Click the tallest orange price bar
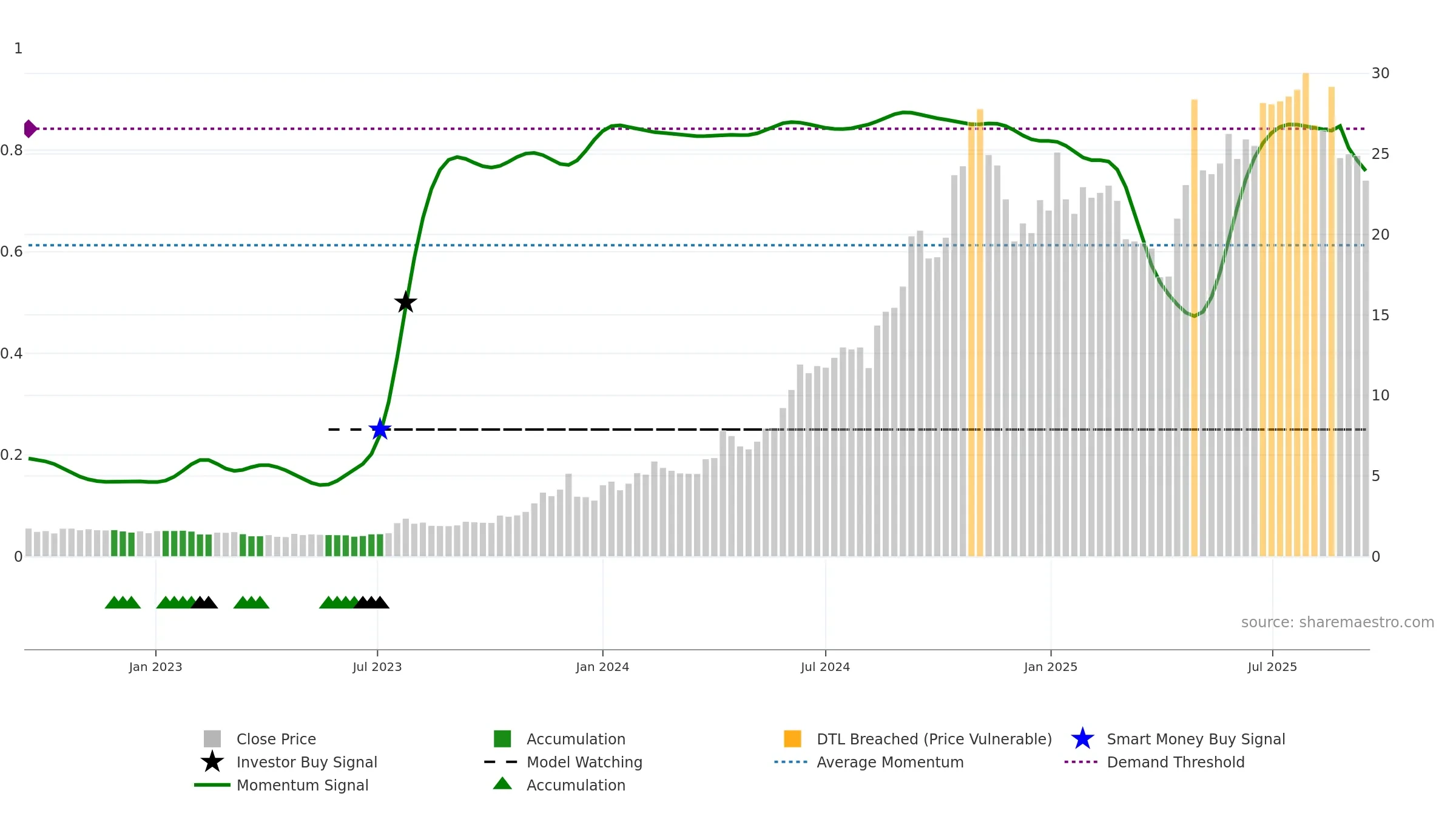 1306,314
